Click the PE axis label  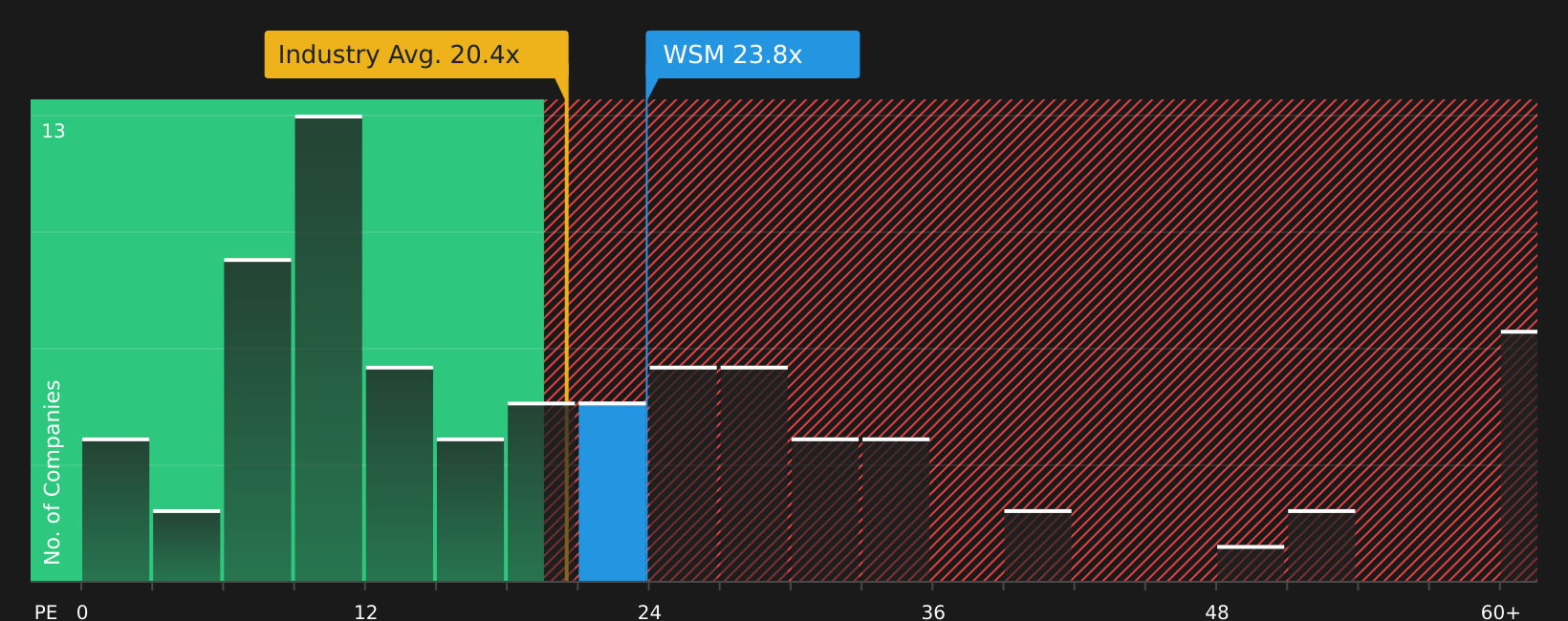click(46, 612)
